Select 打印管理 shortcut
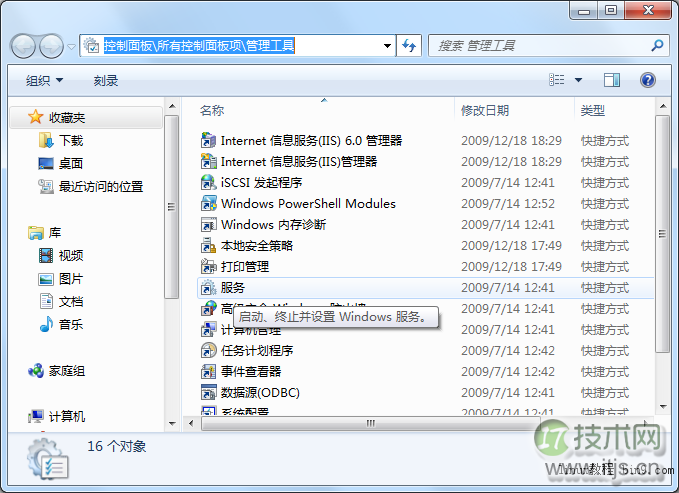The width and height of the screenshot is (679, 493). tap(245, 266)
